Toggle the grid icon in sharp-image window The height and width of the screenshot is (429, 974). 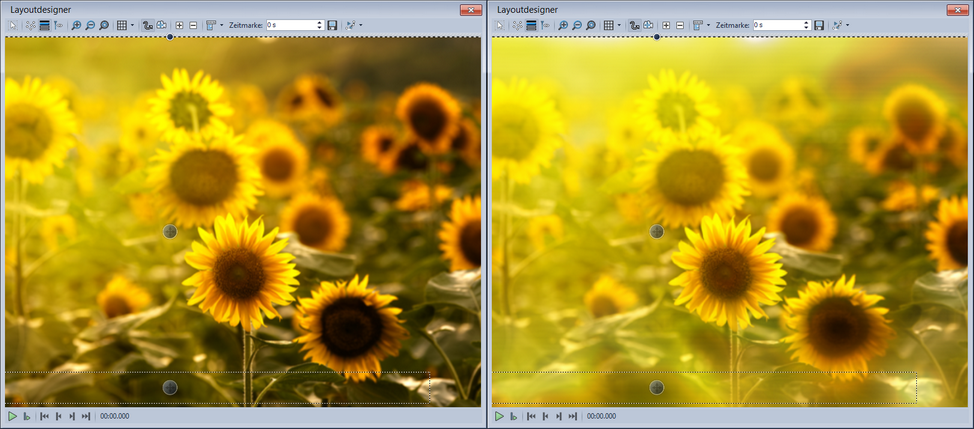click(122, 25)
